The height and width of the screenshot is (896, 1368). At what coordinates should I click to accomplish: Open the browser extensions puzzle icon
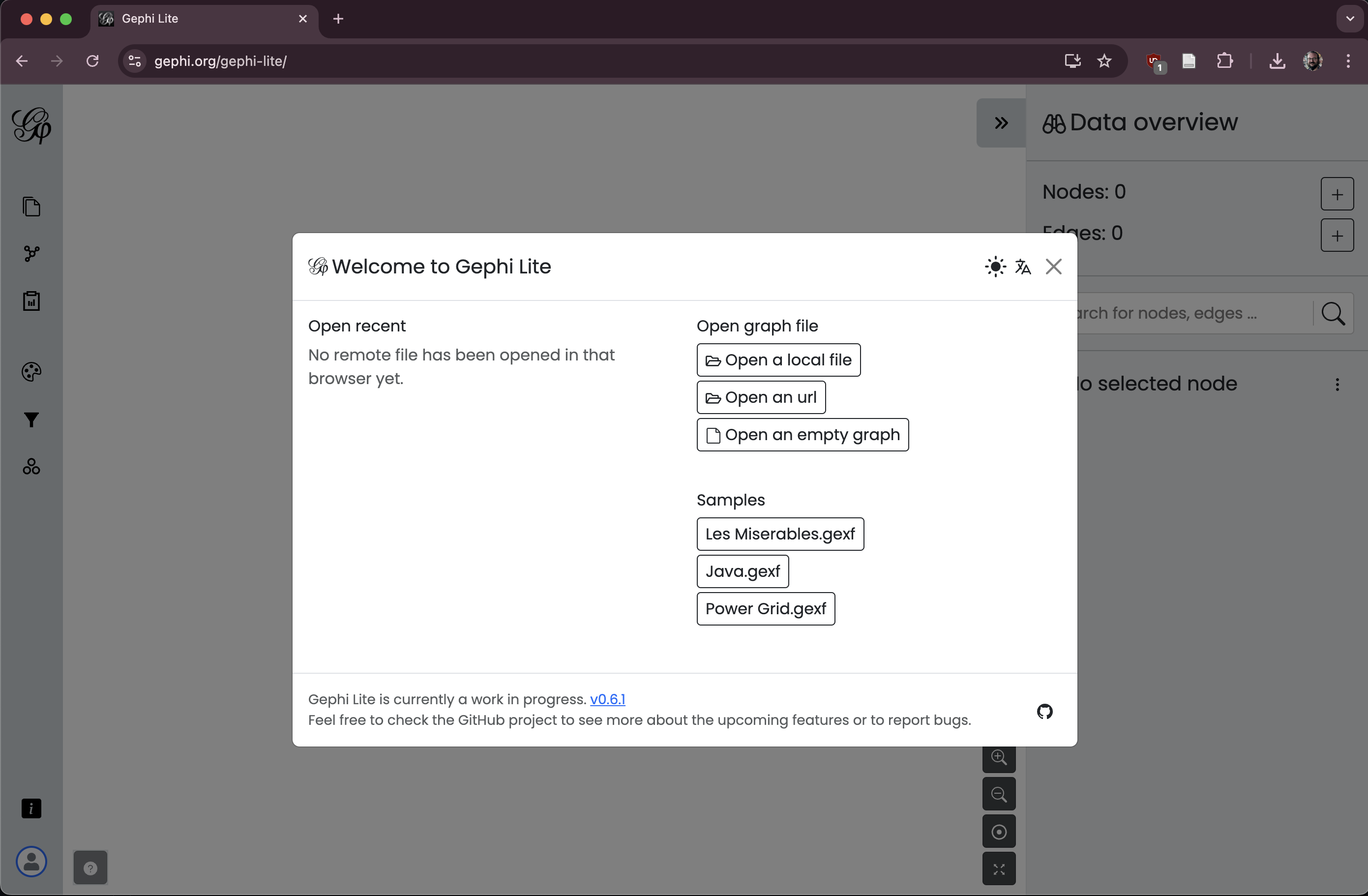point(1225,61)
